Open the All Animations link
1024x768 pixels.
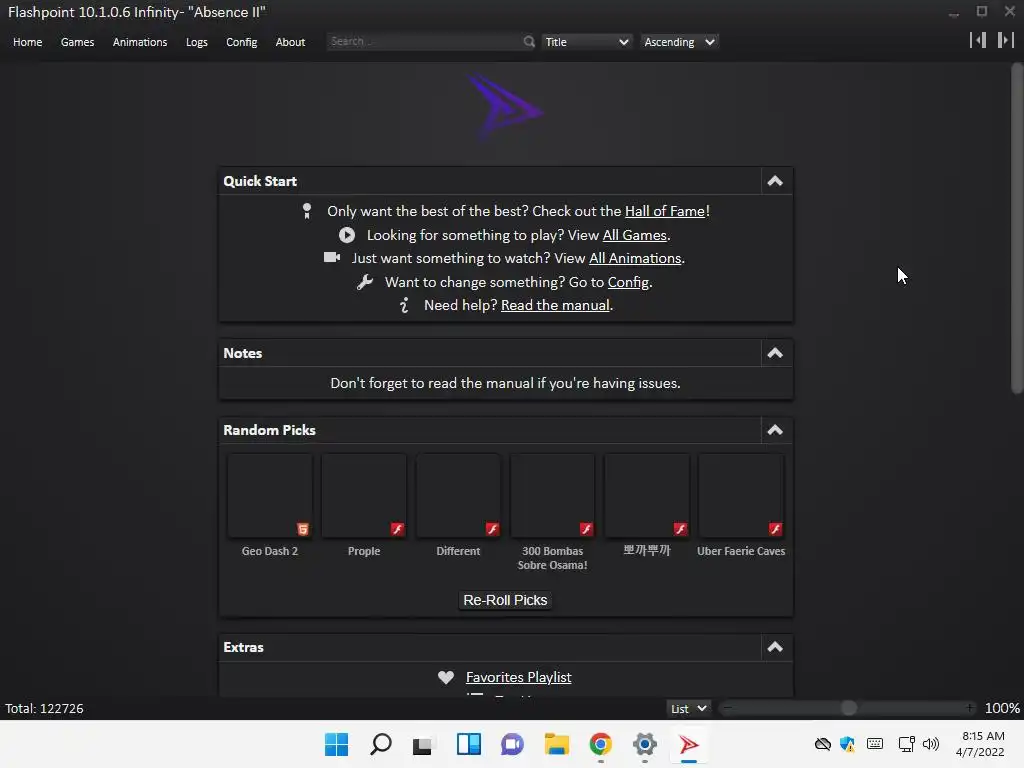pyautogui.click(x=635, y=258)
